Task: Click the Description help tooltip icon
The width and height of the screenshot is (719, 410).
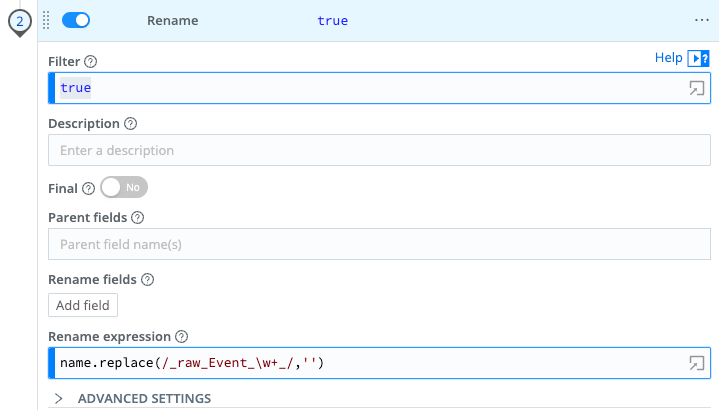Action: pos(131,124)
